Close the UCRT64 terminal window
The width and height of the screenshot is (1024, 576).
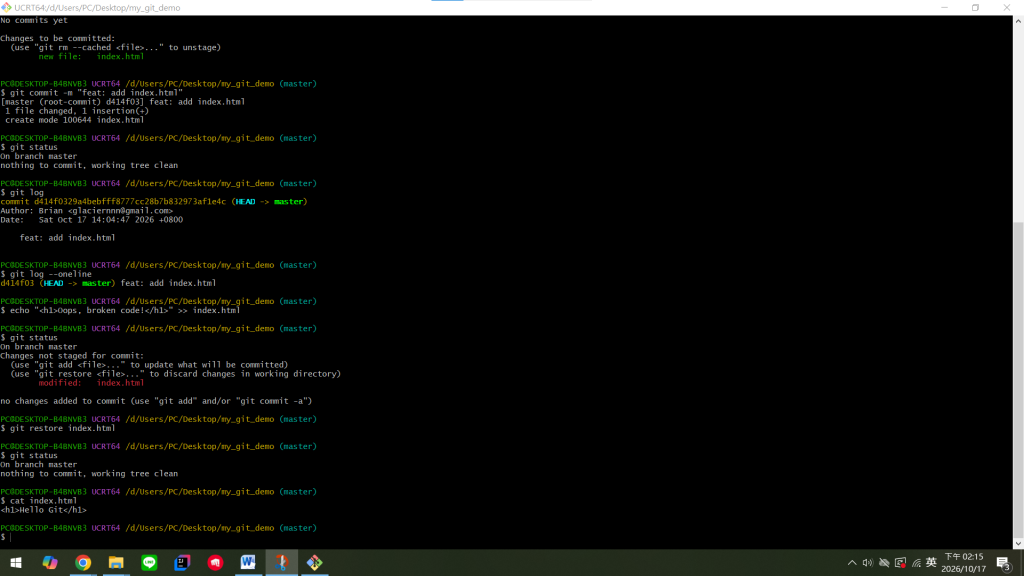pyautogui.click(x=1007, y=7)
